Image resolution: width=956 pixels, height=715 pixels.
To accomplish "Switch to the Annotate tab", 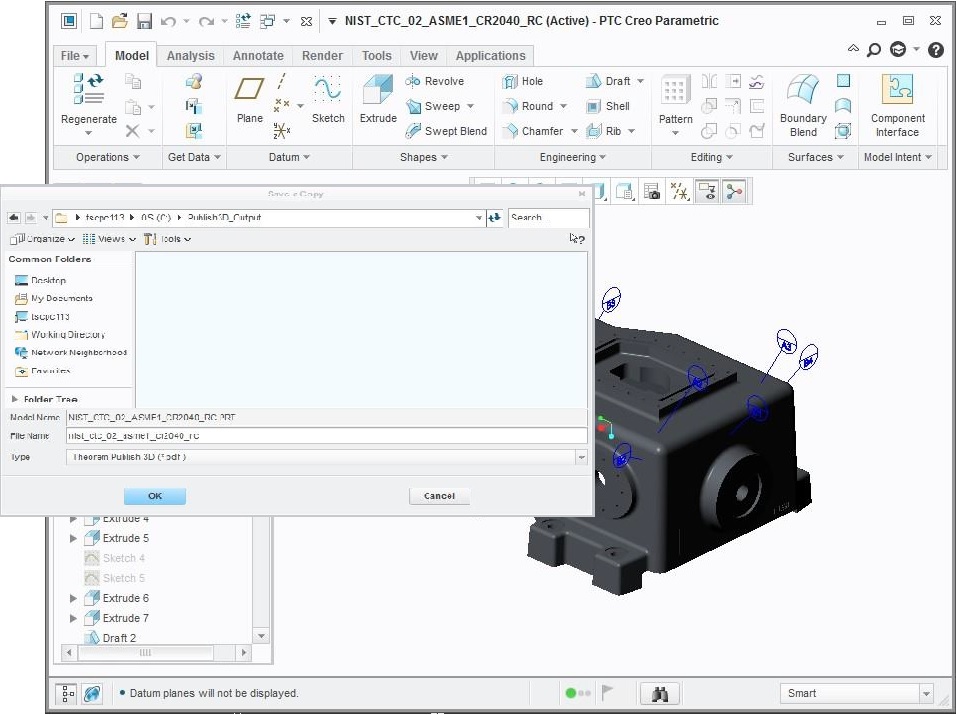I will point(258,55).
